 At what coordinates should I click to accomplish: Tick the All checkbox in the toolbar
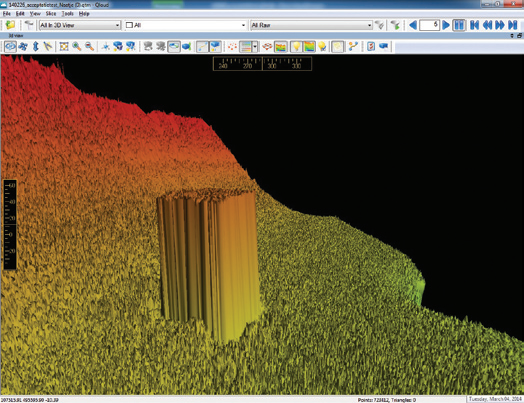point(129,25)
